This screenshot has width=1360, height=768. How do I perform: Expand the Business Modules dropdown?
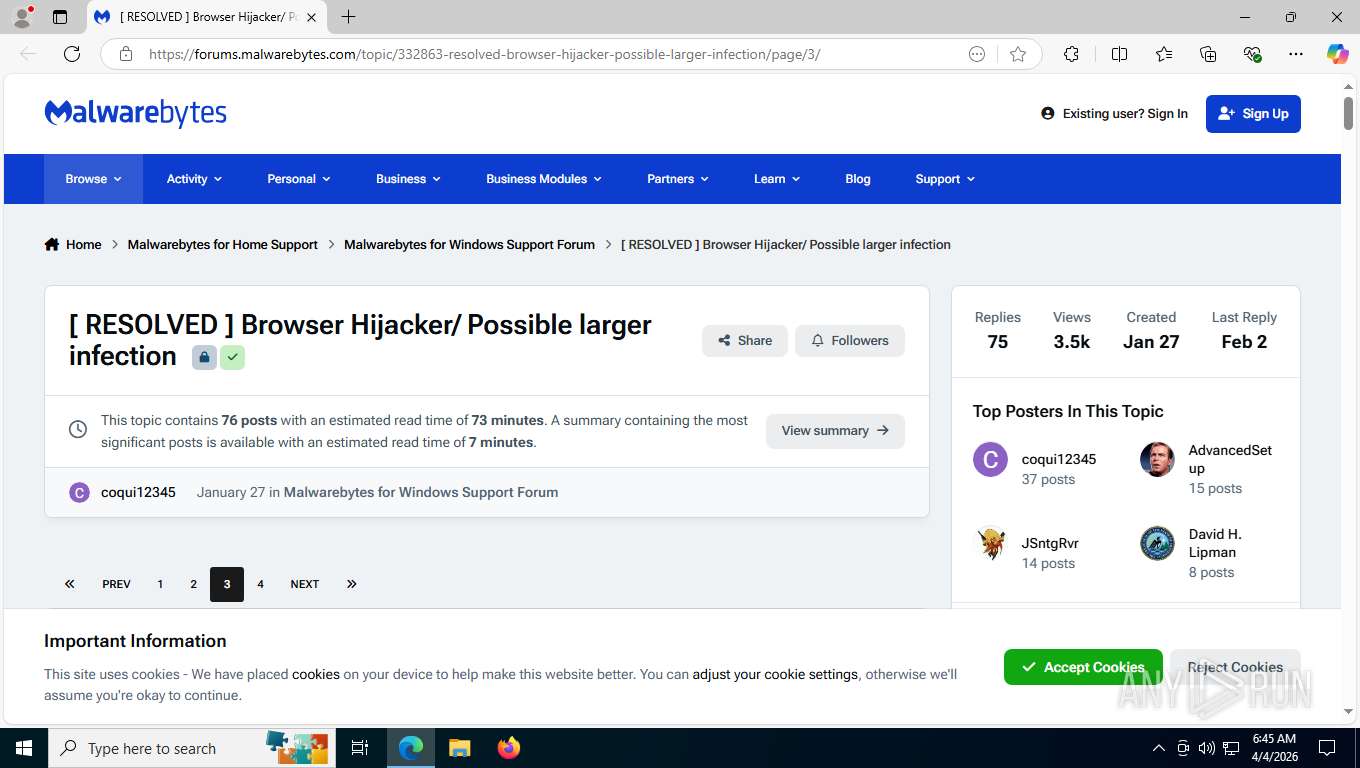pos(544,179)
